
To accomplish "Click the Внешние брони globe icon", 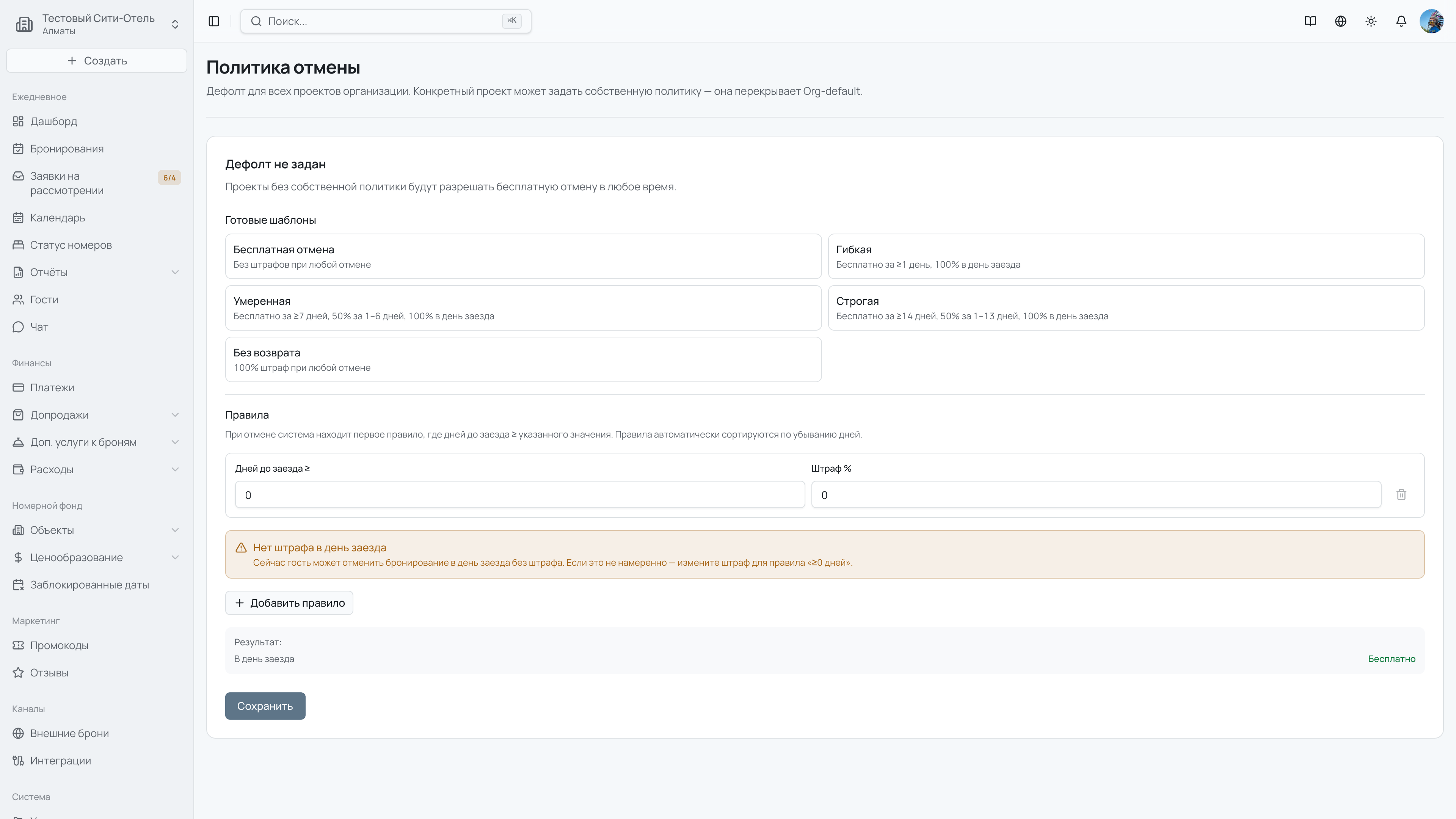I will tap(18, 734).
